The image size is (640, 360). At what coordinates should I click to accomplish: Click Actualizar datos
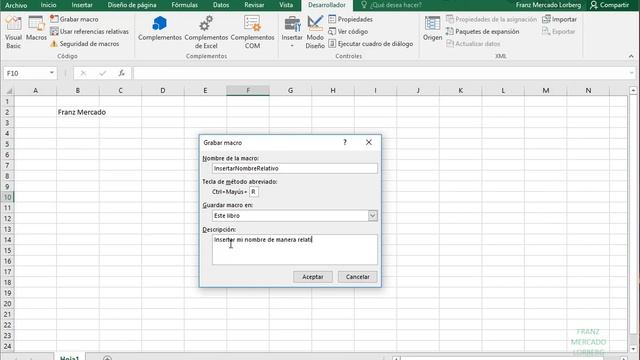(x=473, y=44)
